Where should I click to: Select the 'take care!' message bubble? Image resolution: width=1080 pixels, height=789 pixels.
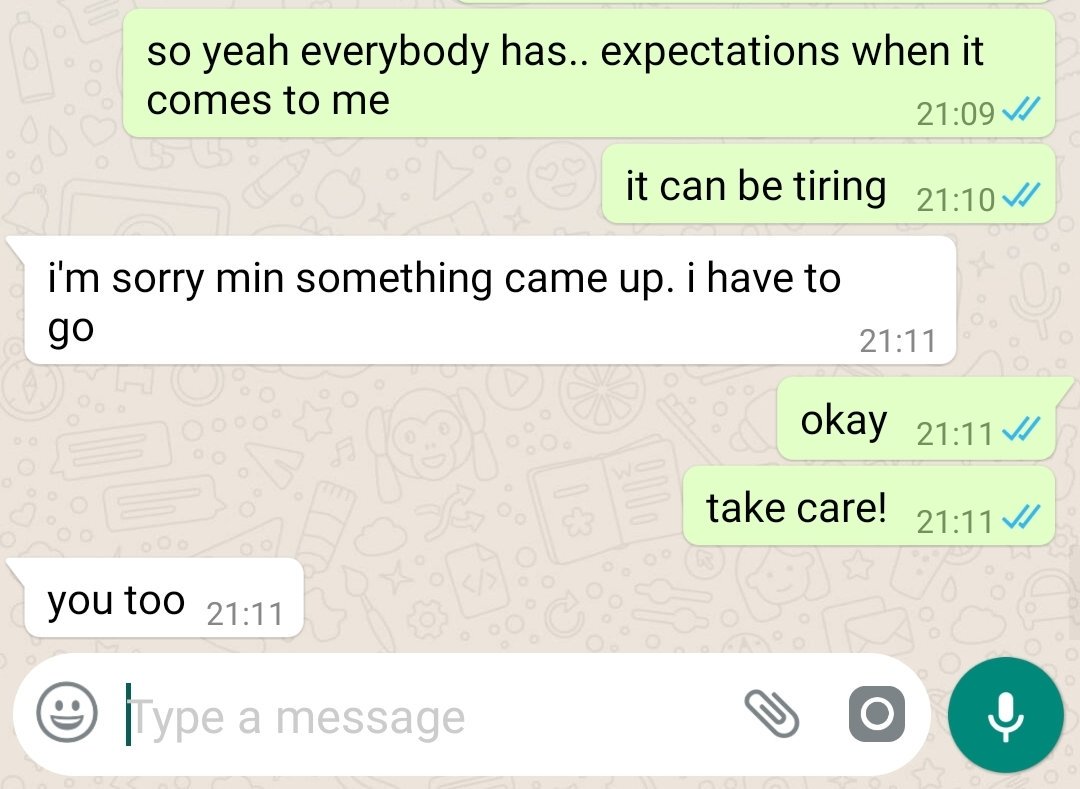pos(869,506)
